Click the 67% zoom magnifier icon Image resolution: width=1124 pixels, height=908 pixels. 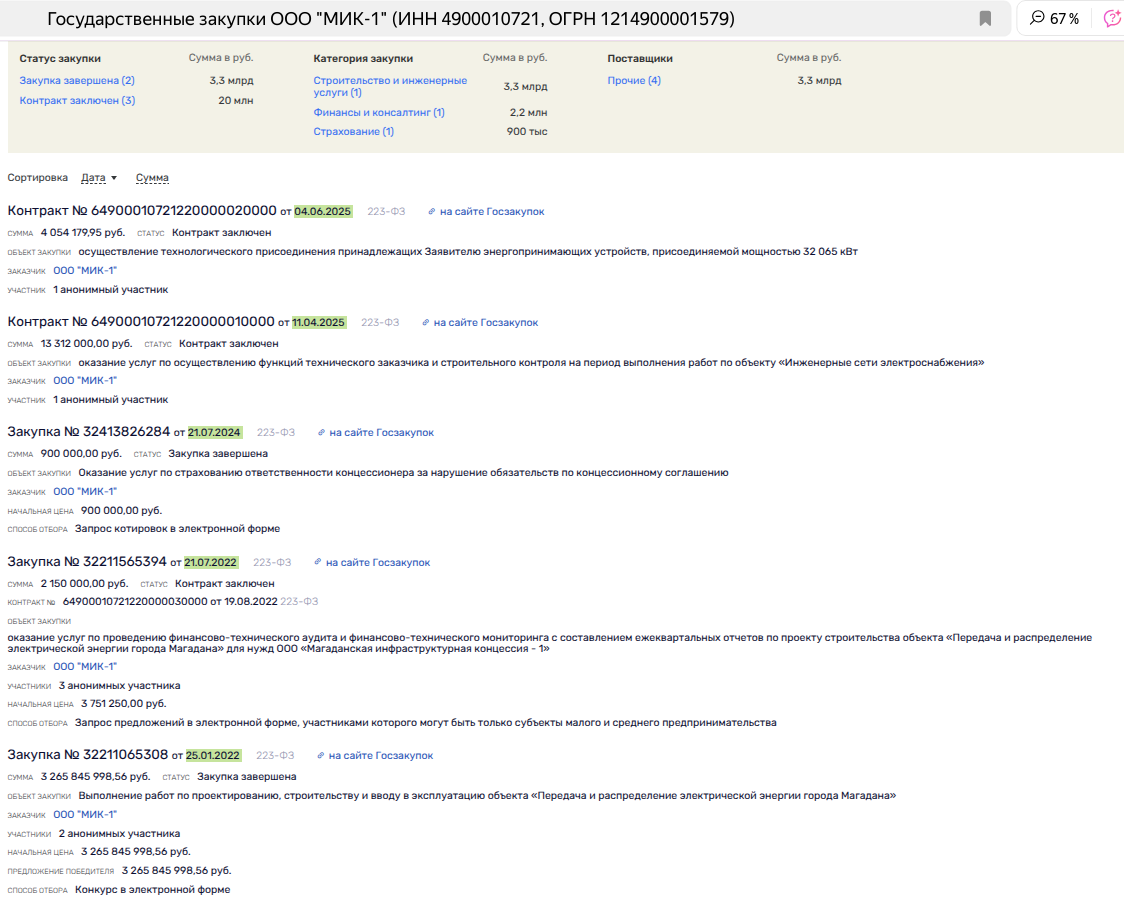1037,19
